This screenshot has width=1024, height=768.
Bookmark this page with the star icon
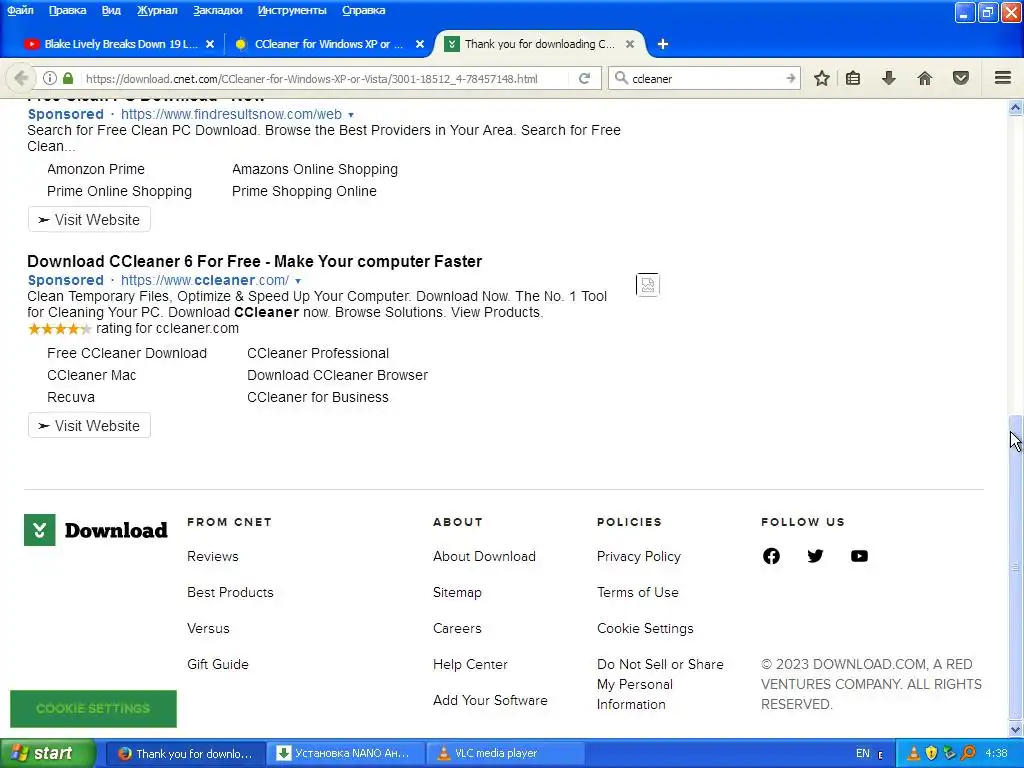click(x=822, y=78)
